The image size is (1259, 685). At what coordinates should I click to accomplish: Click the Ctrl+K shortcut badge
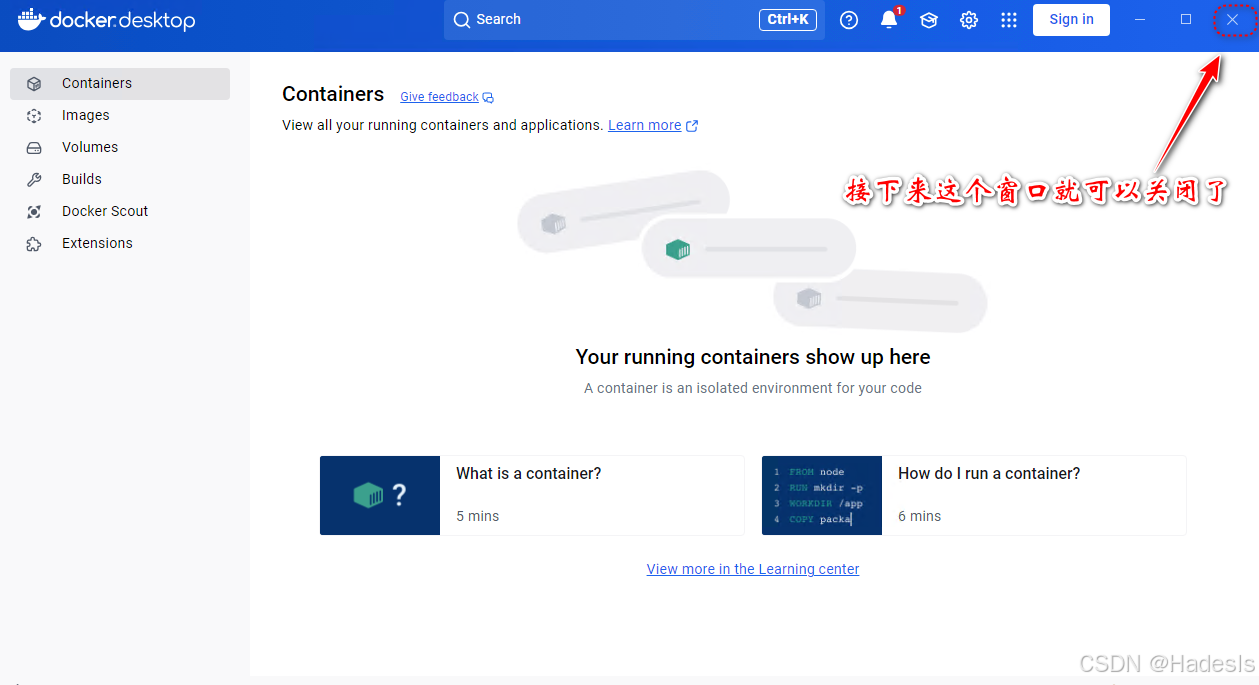(x=788, y=20)
